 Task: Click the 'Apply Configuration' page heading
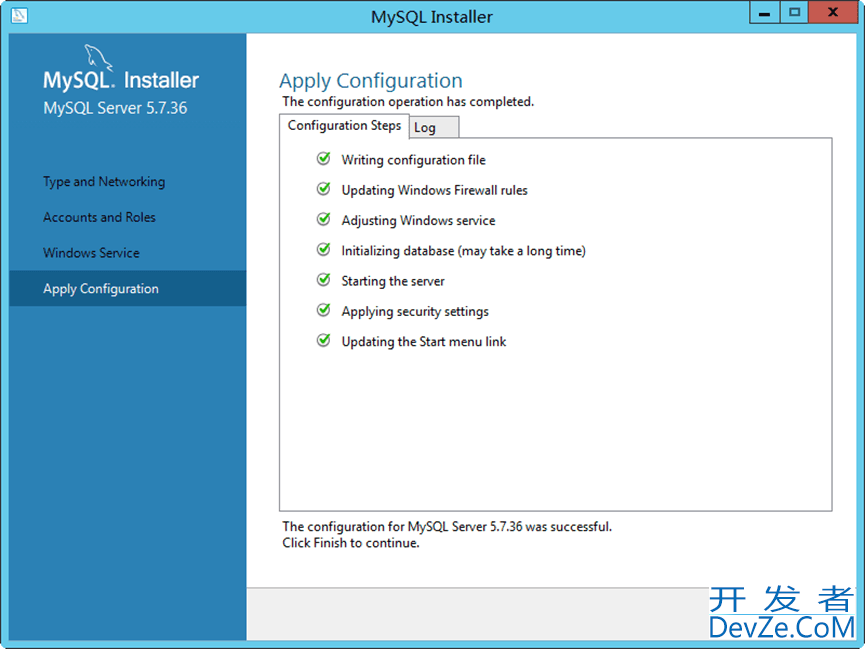(x=371, y=81)
